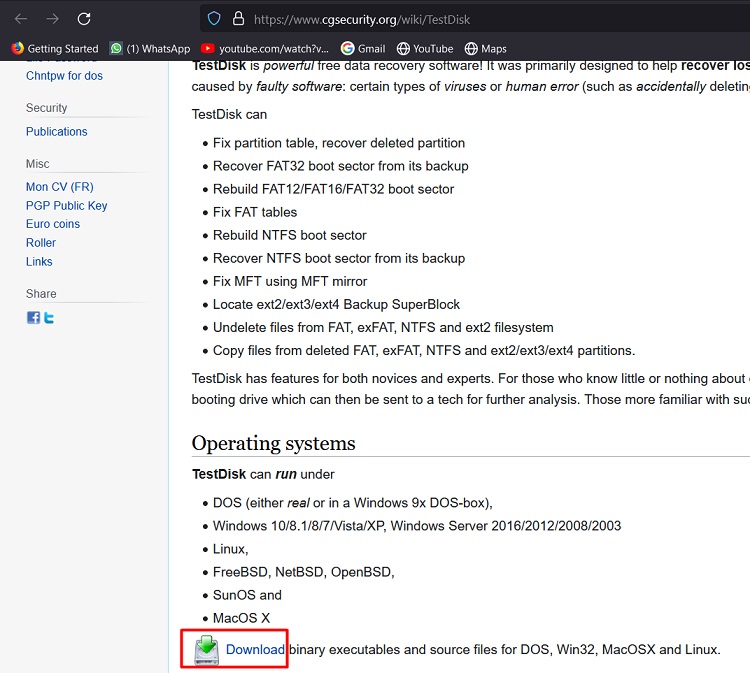Click the tracking protection shield icon
750x673 pixels.
(x=213, y=19)
